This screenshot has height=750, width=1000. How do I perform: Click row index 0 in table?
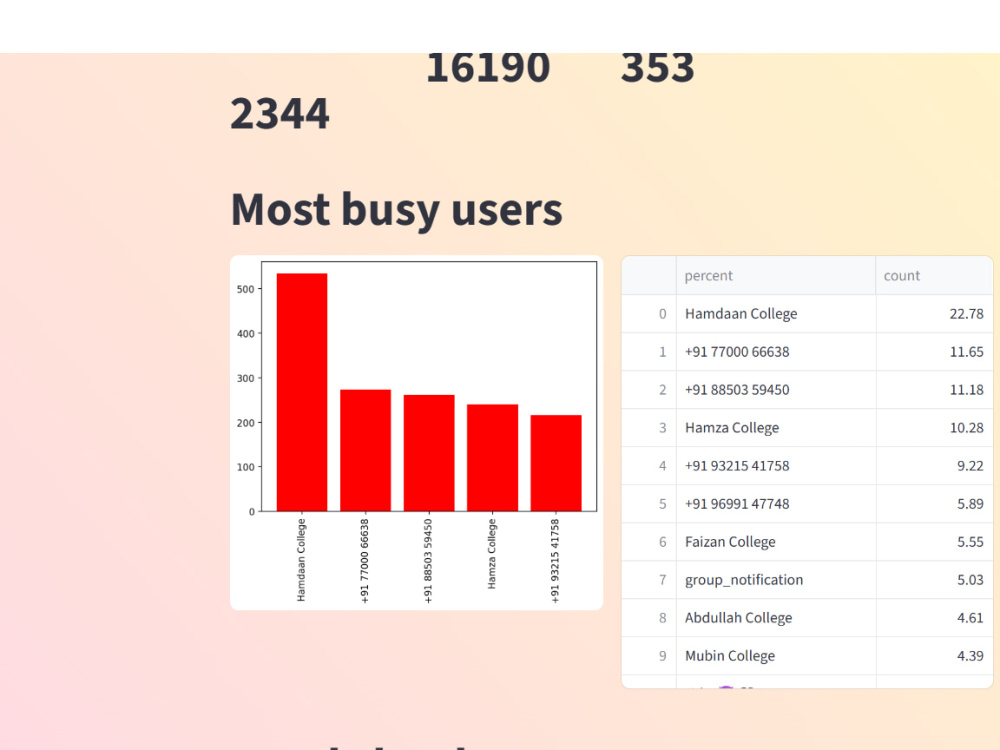(x=649, y=314)
